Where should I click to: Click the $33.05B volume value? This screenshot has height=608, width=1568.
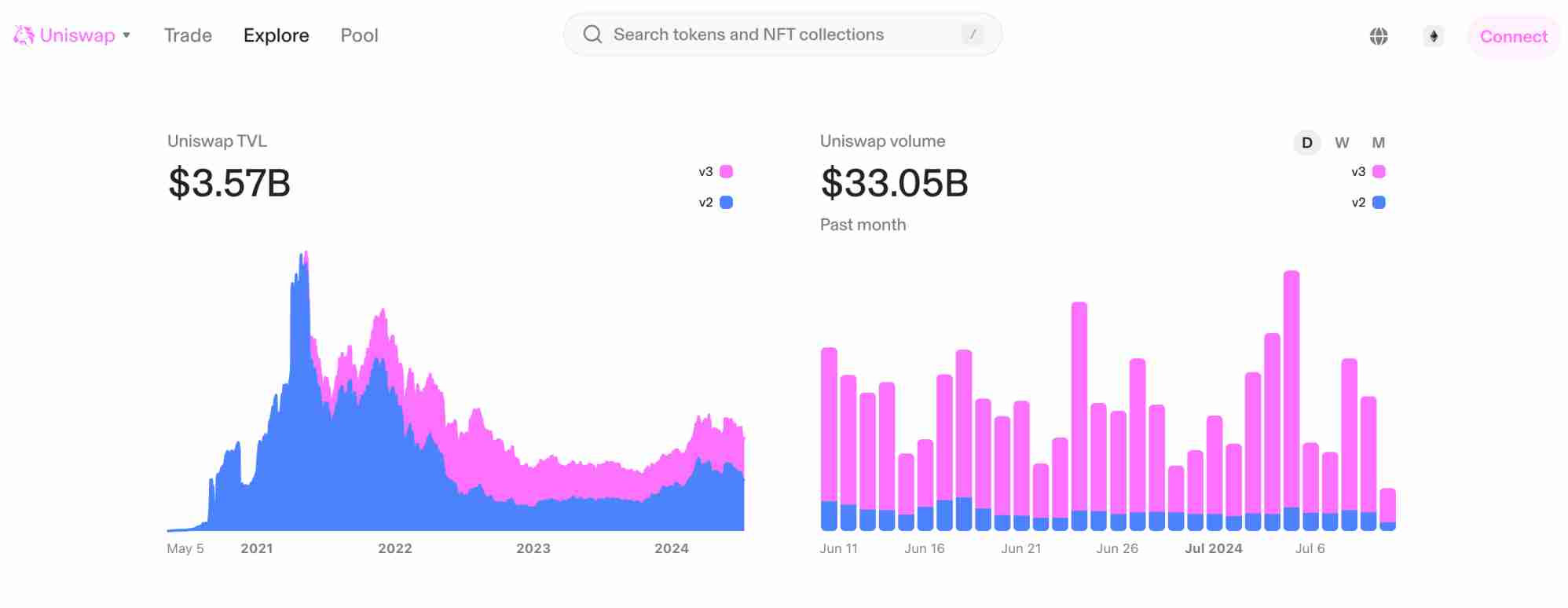(x=894, y=183)
